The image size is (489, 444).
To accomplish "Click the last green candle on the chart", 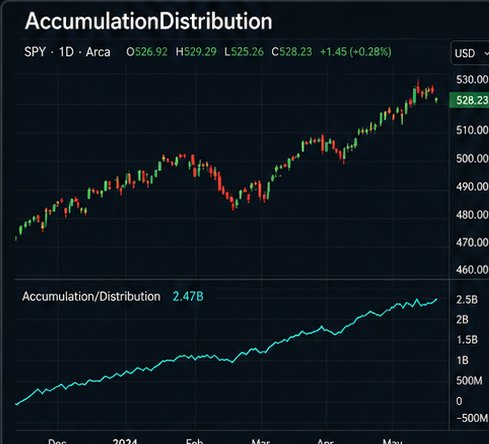I will click(437, 100).
